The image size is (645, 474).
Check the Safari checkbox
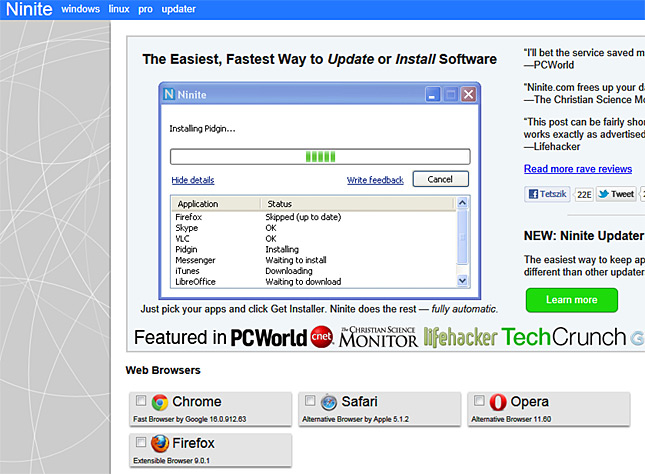point(310,400)
